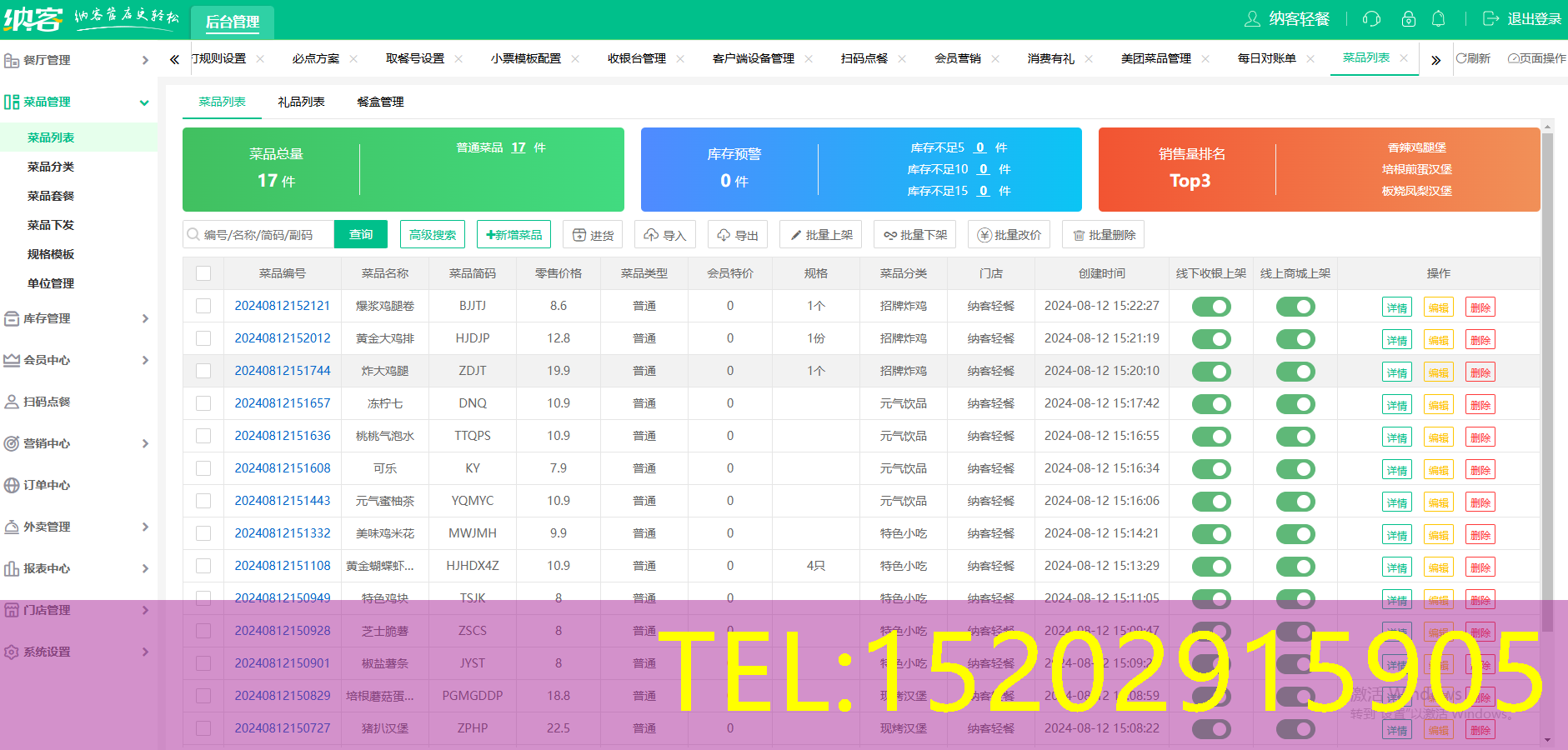Click the lock screen icon near 纳客轻餐
This screenshot has height=750, width=1568.
[1409, 18]
